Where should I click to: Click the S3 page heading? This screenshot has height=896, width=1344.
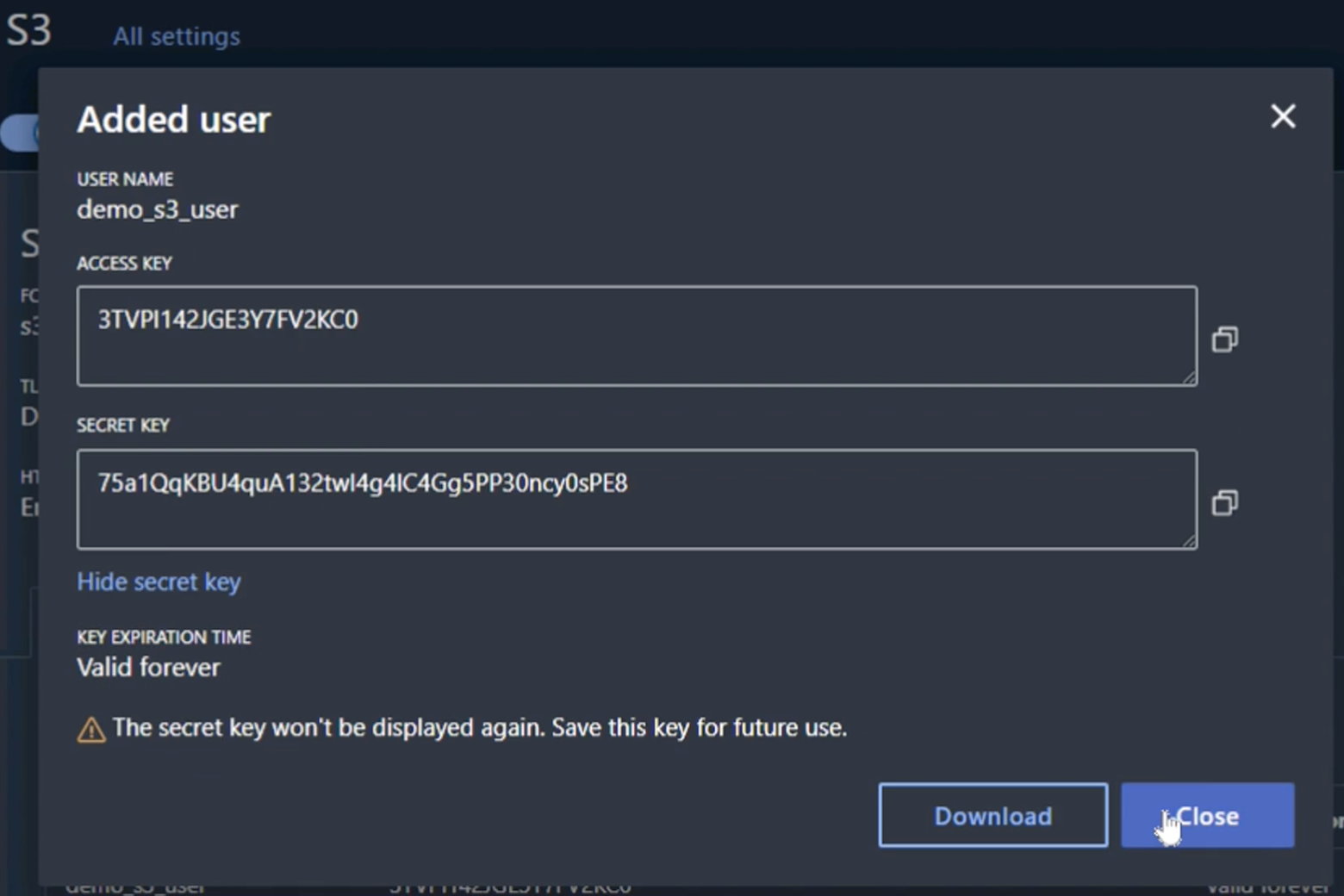(x=28, y=31)
